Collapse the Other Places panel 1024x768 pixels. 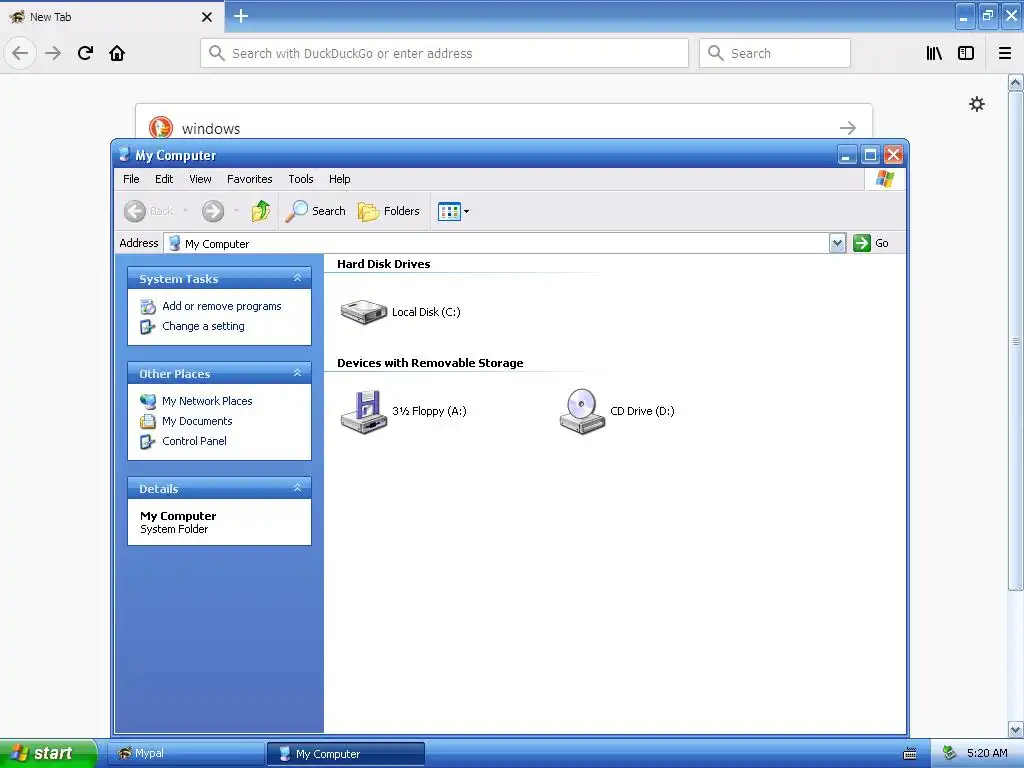297,373
